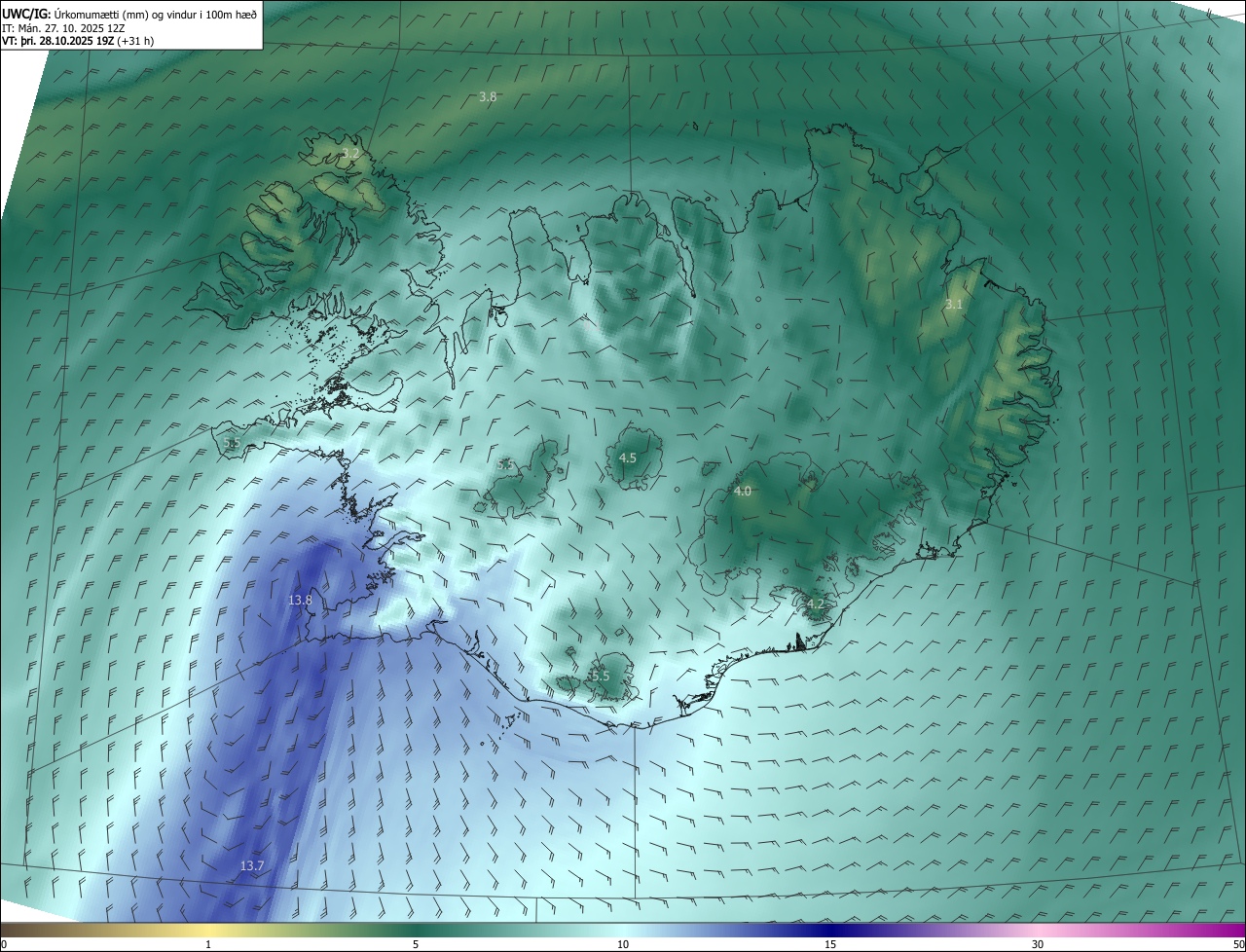The width and height of the screenshot is (1246, 952).
Task: Click the 3.8 value label on the map
Action: [488, 96]
